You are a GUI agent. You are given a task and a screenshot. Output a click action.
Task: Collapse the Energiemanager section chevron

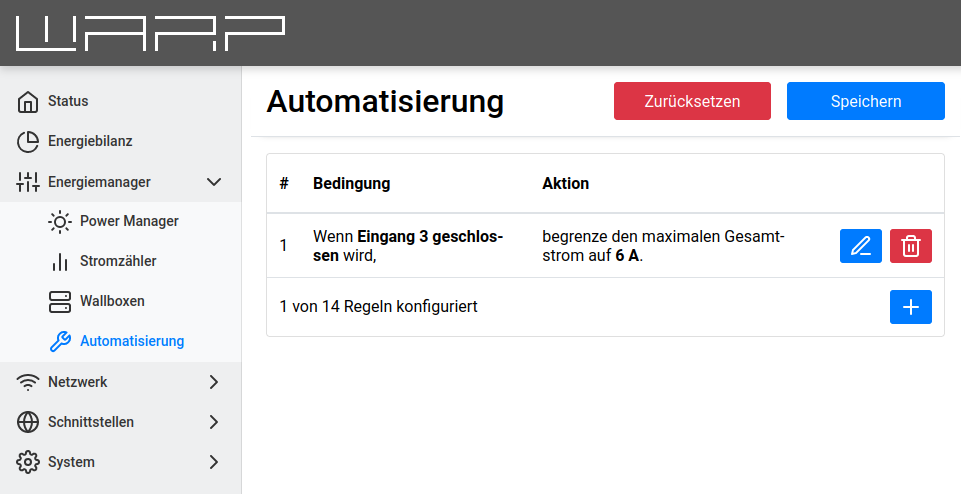(213, 182)
